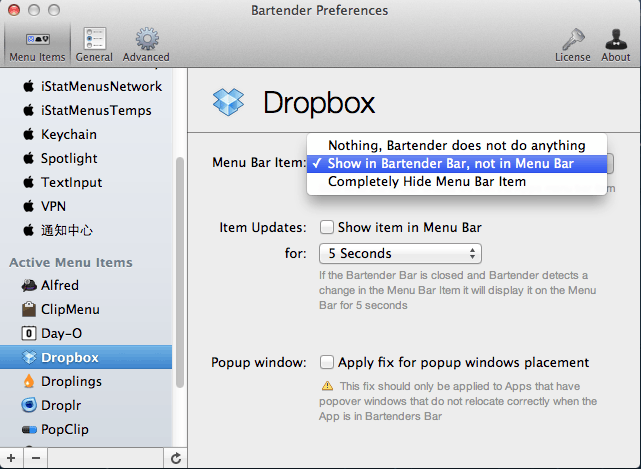Image resolution: width=641 pixels, height=469 pixels.
Task: Select PopClip name in sidebar
Action: coord(65,430)
